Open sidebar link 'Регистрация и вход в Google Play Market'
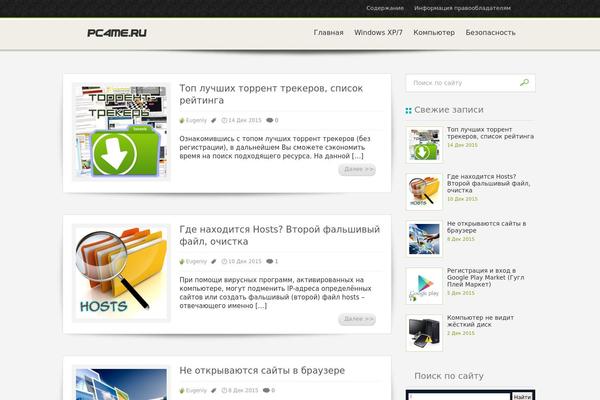Image resolution: width=600 pixels, height=400 pixels. [x=486, y=278]
